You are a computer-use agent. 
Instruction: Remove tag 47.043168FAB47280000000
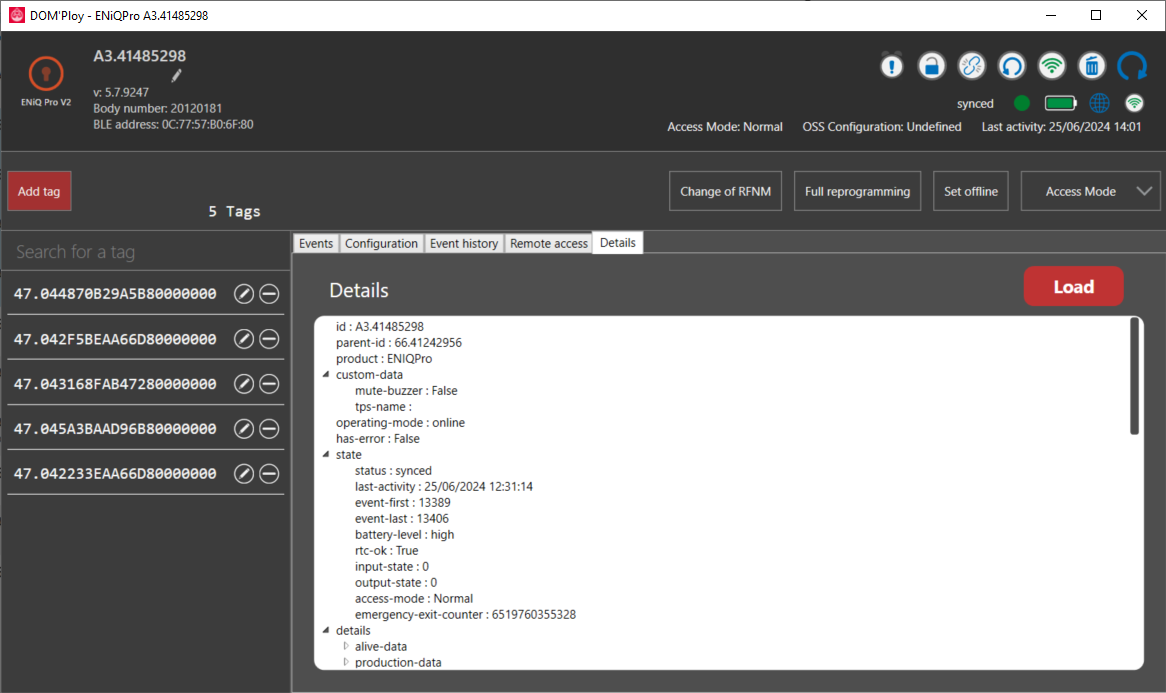[x=269, y=384]
